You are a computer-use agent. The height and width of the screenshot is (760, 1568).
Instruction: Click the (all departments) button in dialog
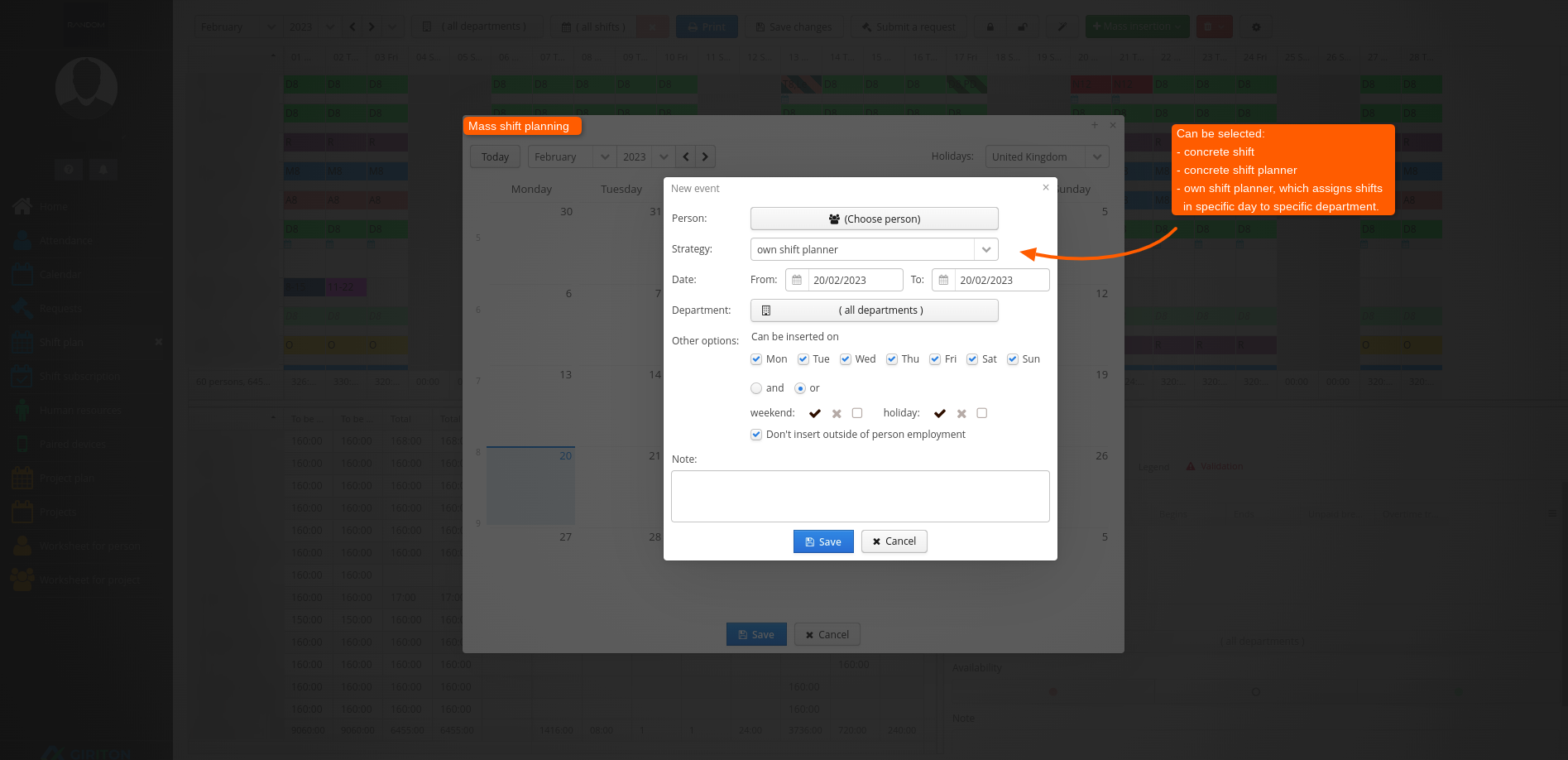point(874,310)
